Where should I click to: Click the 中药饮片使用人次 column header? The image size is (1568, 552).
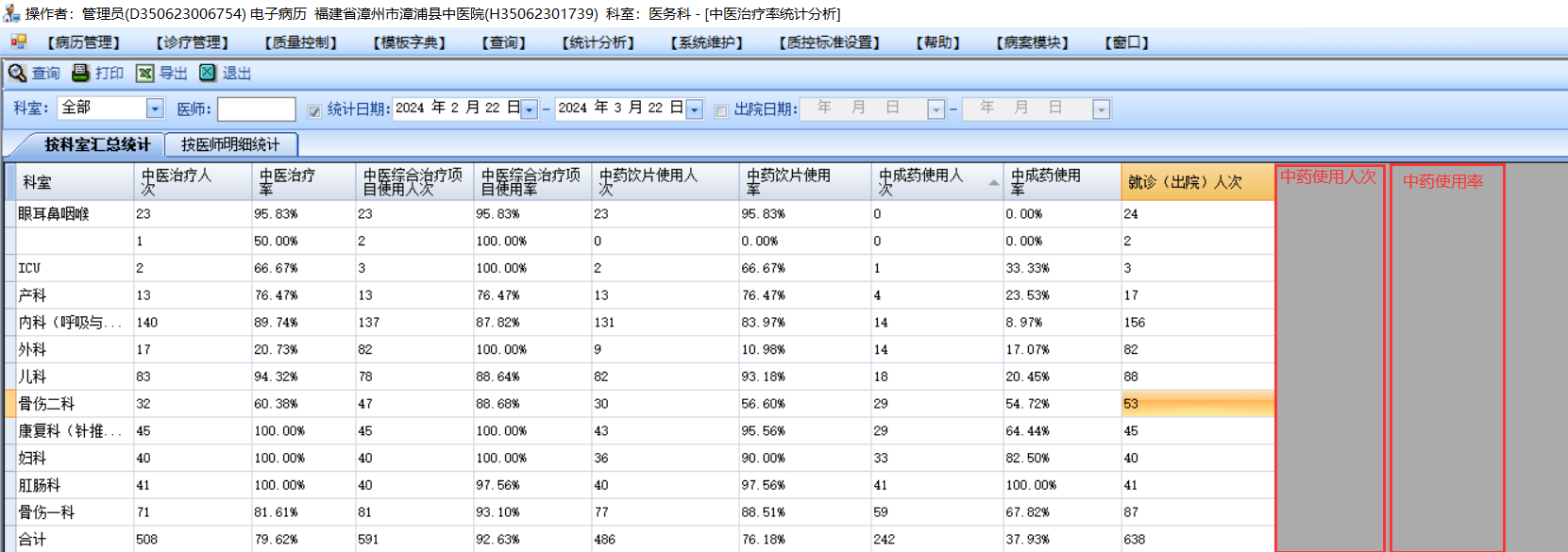[x=666, y=181]
